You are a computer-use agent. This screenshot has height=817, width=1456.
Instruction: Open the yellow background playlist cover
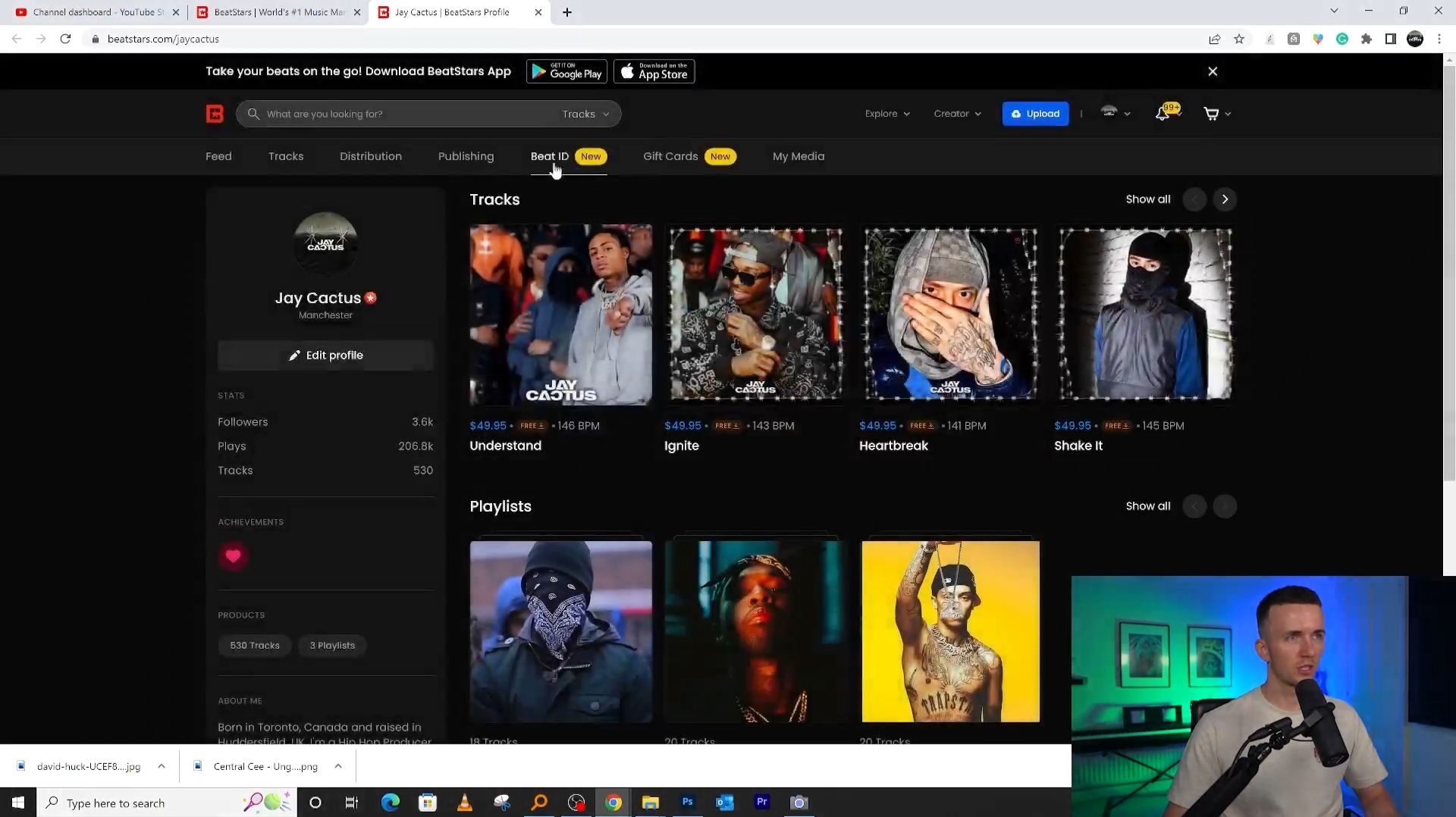pos(950,631)
